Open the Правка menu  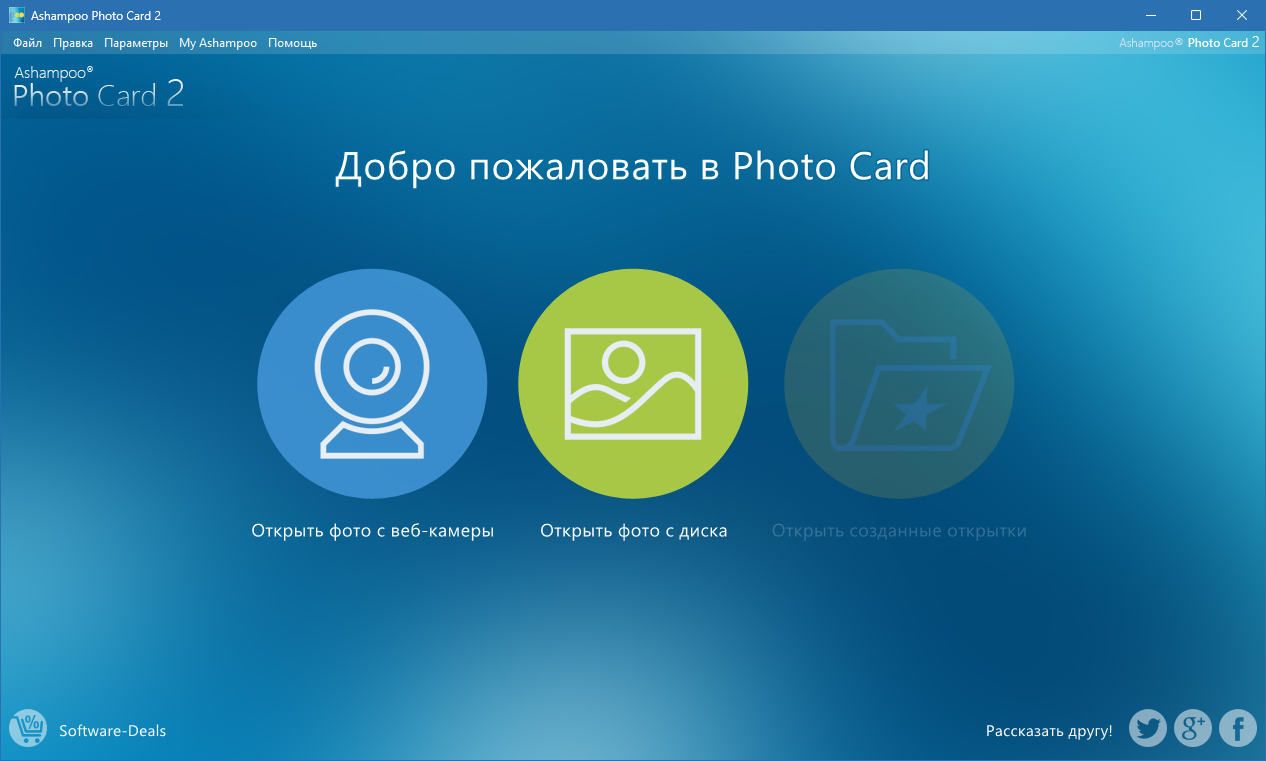point(73,43)
